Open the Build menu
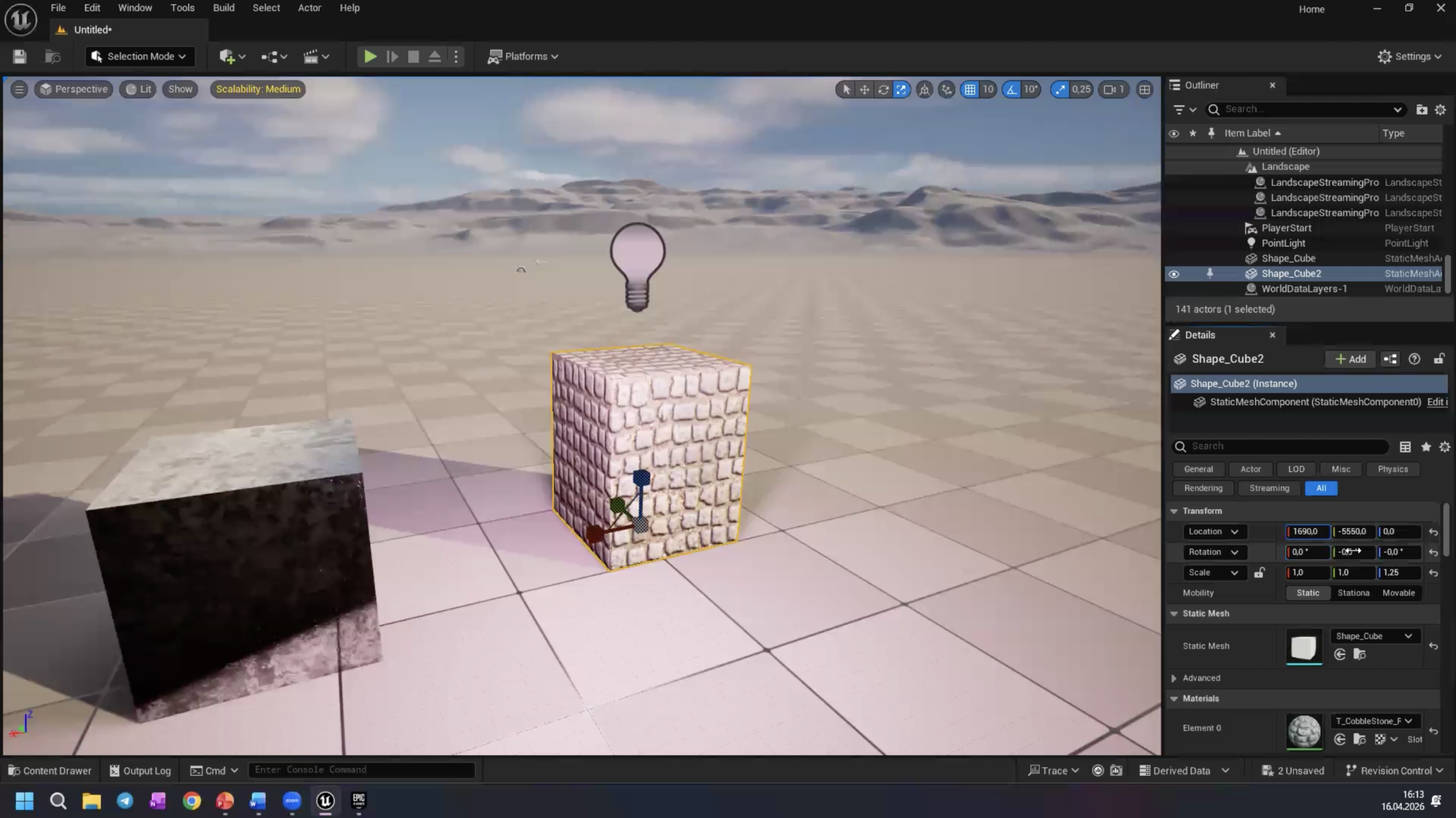 coord(224,8)
